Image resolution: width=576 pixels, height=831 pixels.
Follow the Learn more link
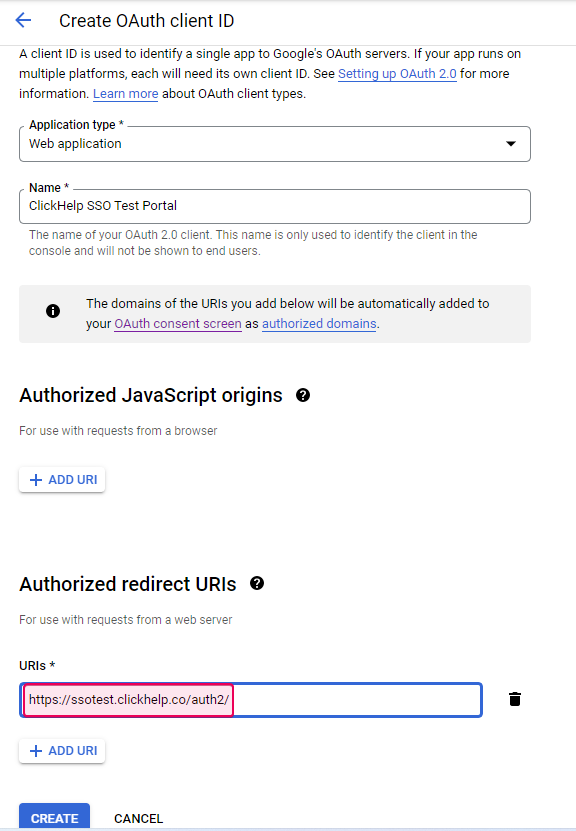pos(125,93)
